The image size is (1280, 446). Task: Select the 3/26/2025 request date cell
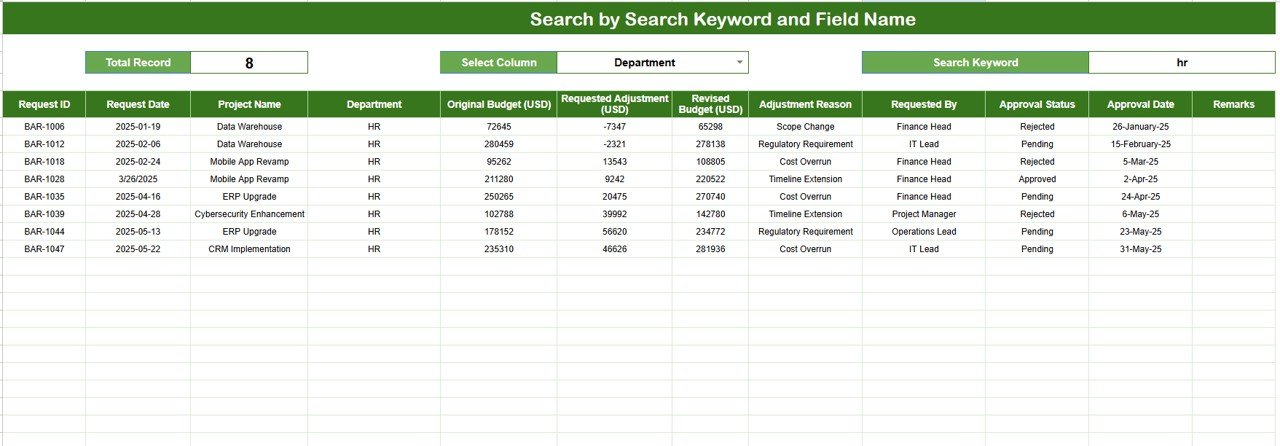point(138,179)
